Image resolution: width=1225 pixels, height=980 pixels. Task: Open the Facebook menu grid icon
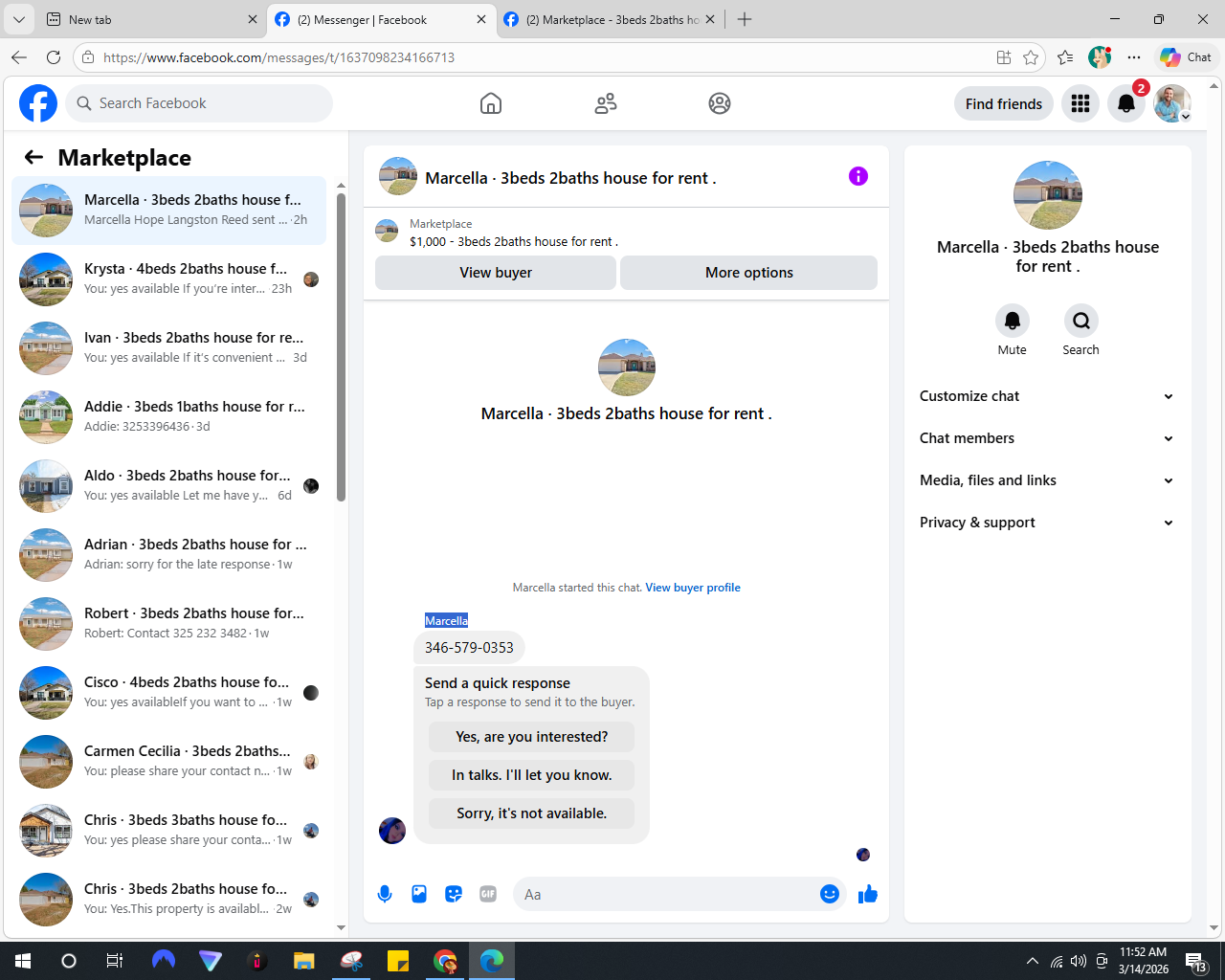[1080, 103]
